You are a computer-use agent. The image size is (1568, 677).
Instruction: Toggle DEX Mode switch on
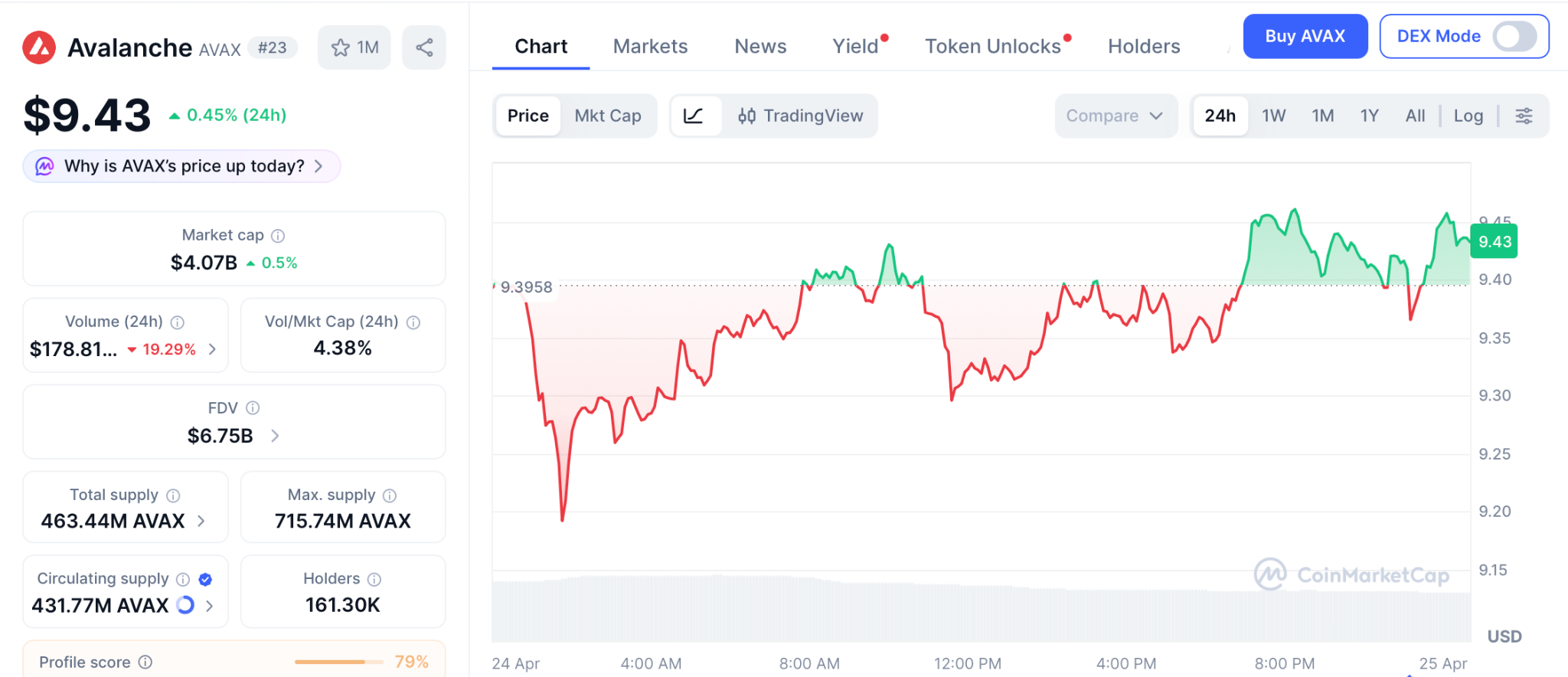(1514, 36)
